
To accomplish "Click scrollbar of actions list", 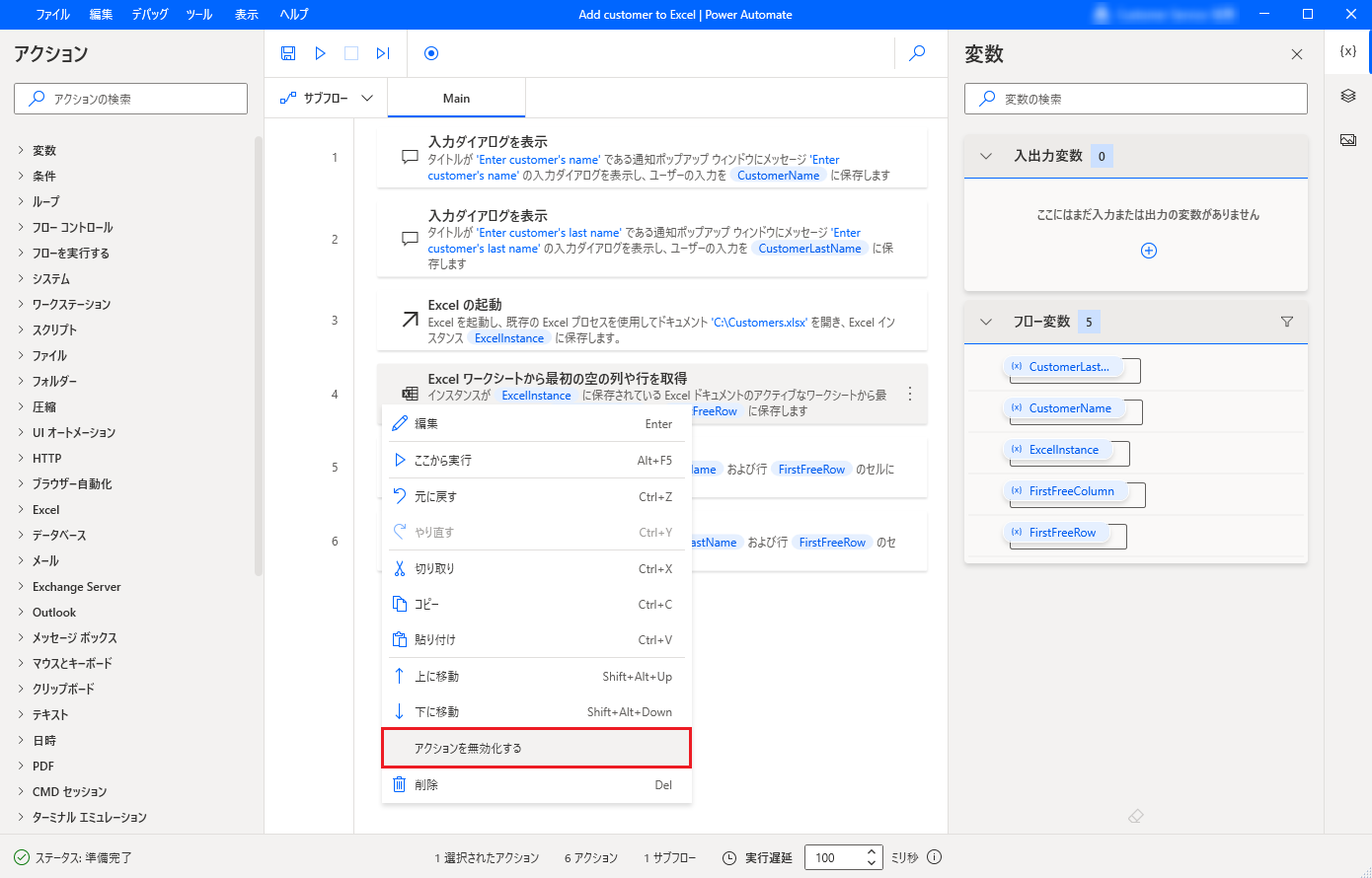I will (259, 355).
